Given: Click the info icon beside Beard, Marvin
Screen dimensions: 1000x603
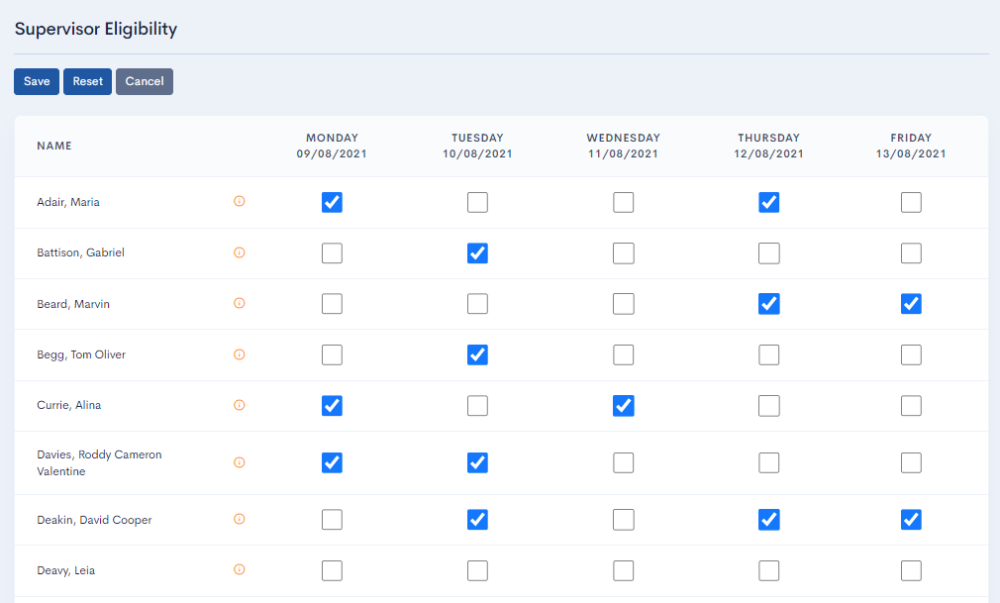Looking at the screenshot, I should pos(239,303).
